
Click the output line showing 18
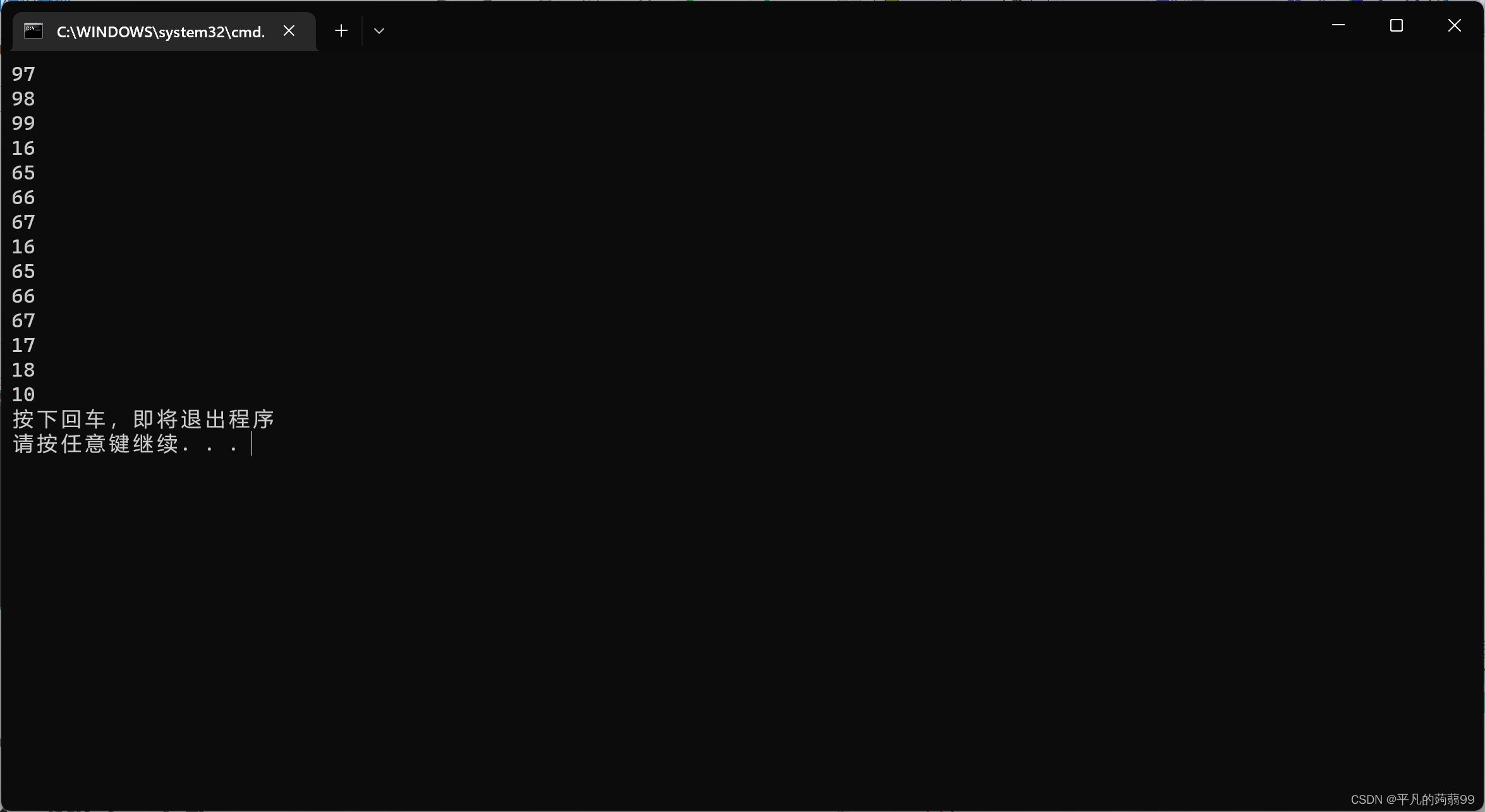coord(23,370)
